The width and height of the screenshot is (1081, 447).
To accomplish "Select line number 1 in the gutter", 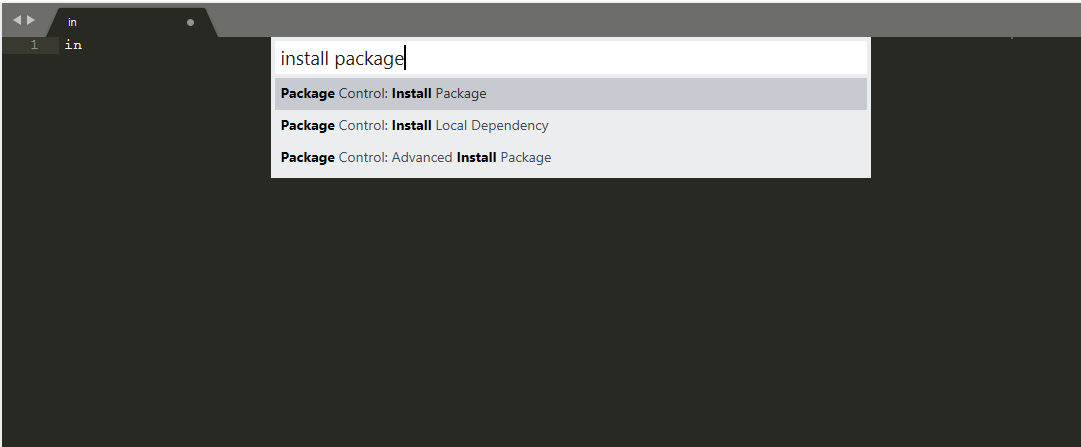I will pyautogui.click(x=34, y=45).
